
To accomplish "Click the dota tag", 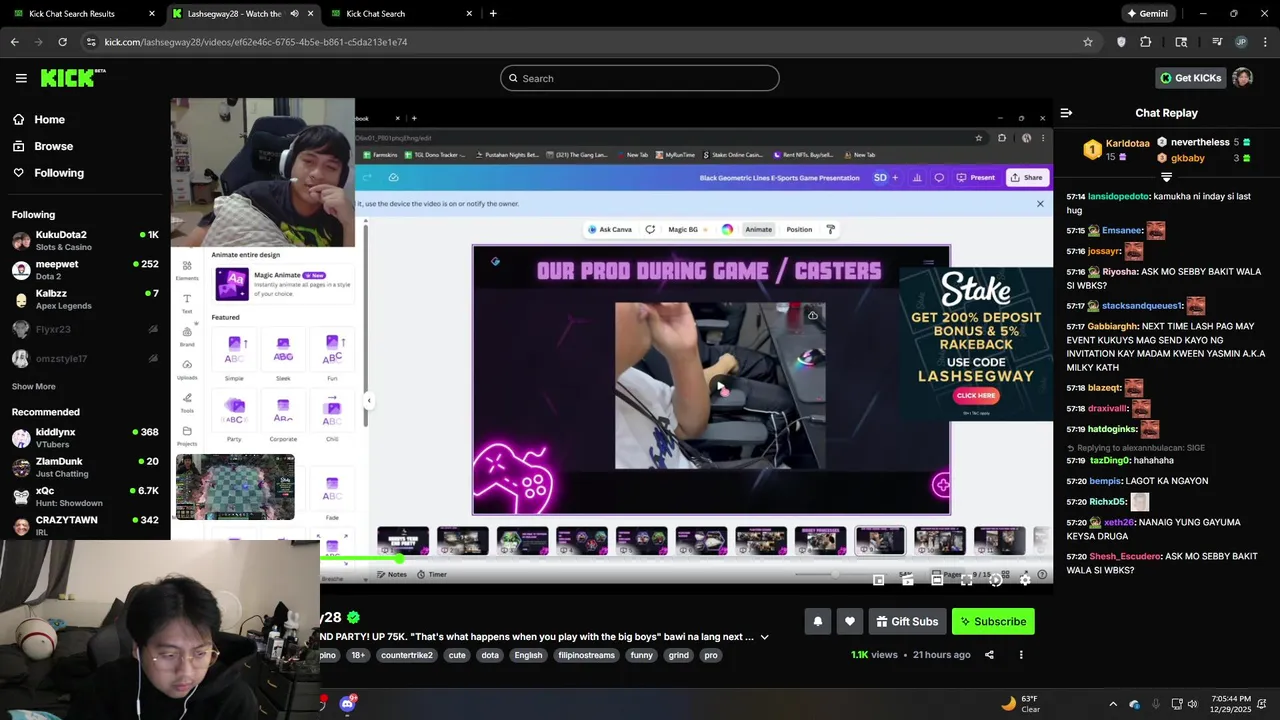I will coord(490,655).
